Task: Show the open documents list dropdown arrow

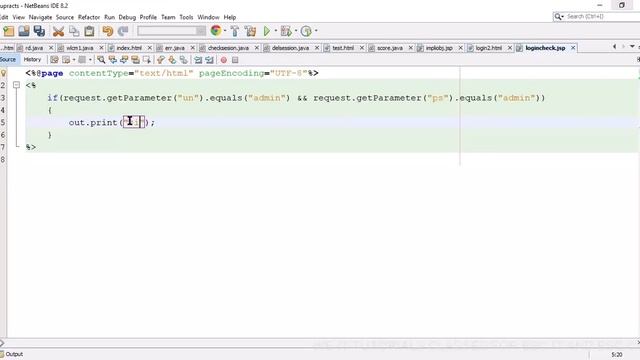Action: [632, 47]
